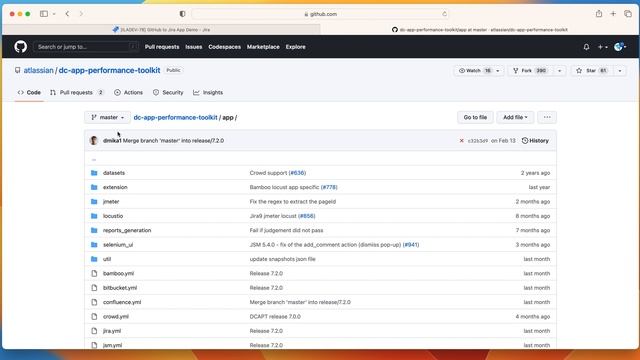The width and height of the screenshot is (640, 360).
Task: Open the more options ellipsis button
Action: 547,117
